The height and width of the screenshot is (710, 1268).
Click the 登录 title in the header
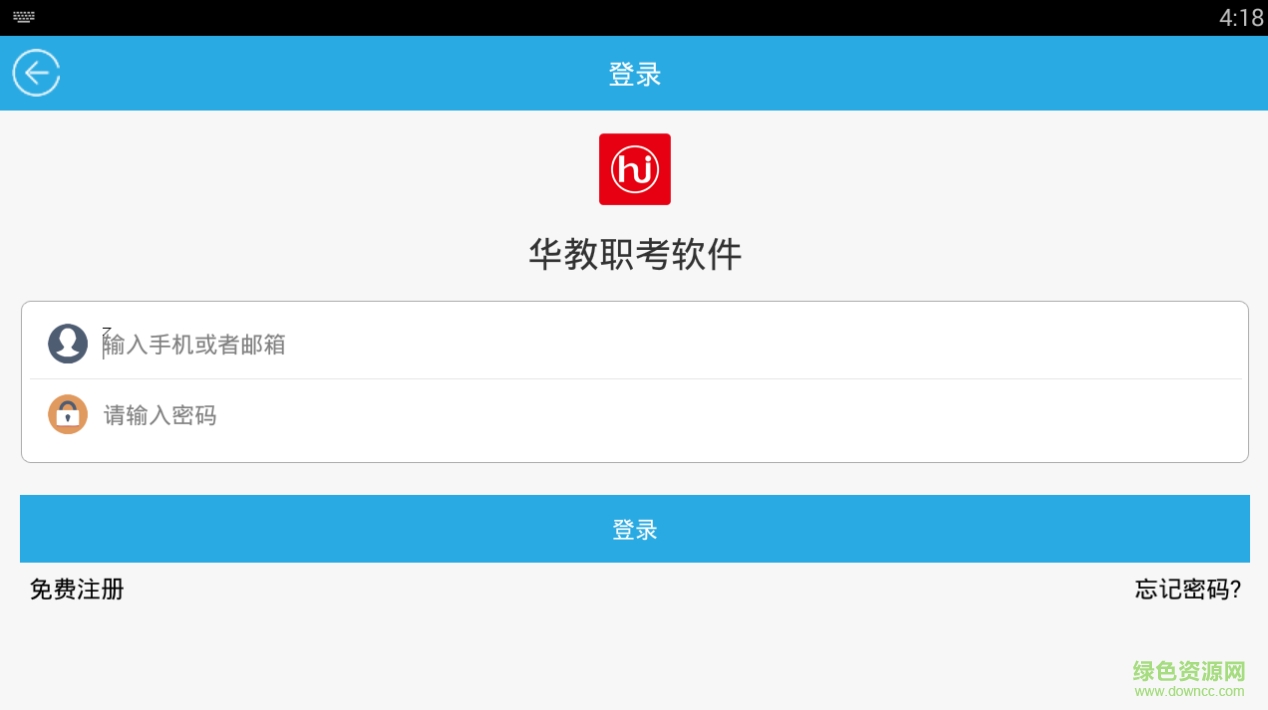635,74
